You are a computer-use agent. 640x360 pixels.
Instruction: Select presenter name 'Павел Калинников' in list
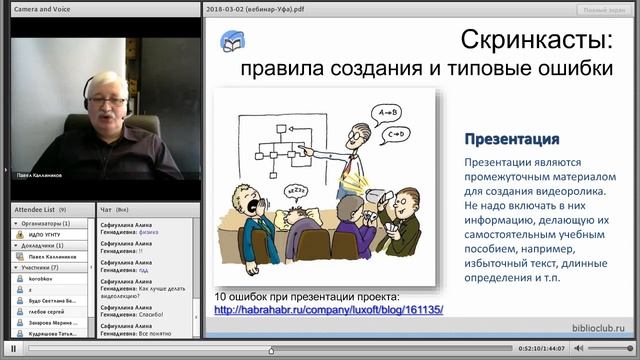(x=52, y=257)
